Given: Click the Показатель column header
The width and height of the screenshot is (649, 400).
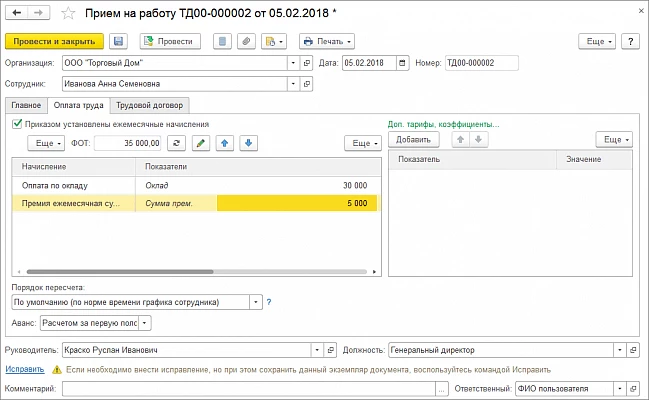Looking at the screenshot, I should (473, 159).
